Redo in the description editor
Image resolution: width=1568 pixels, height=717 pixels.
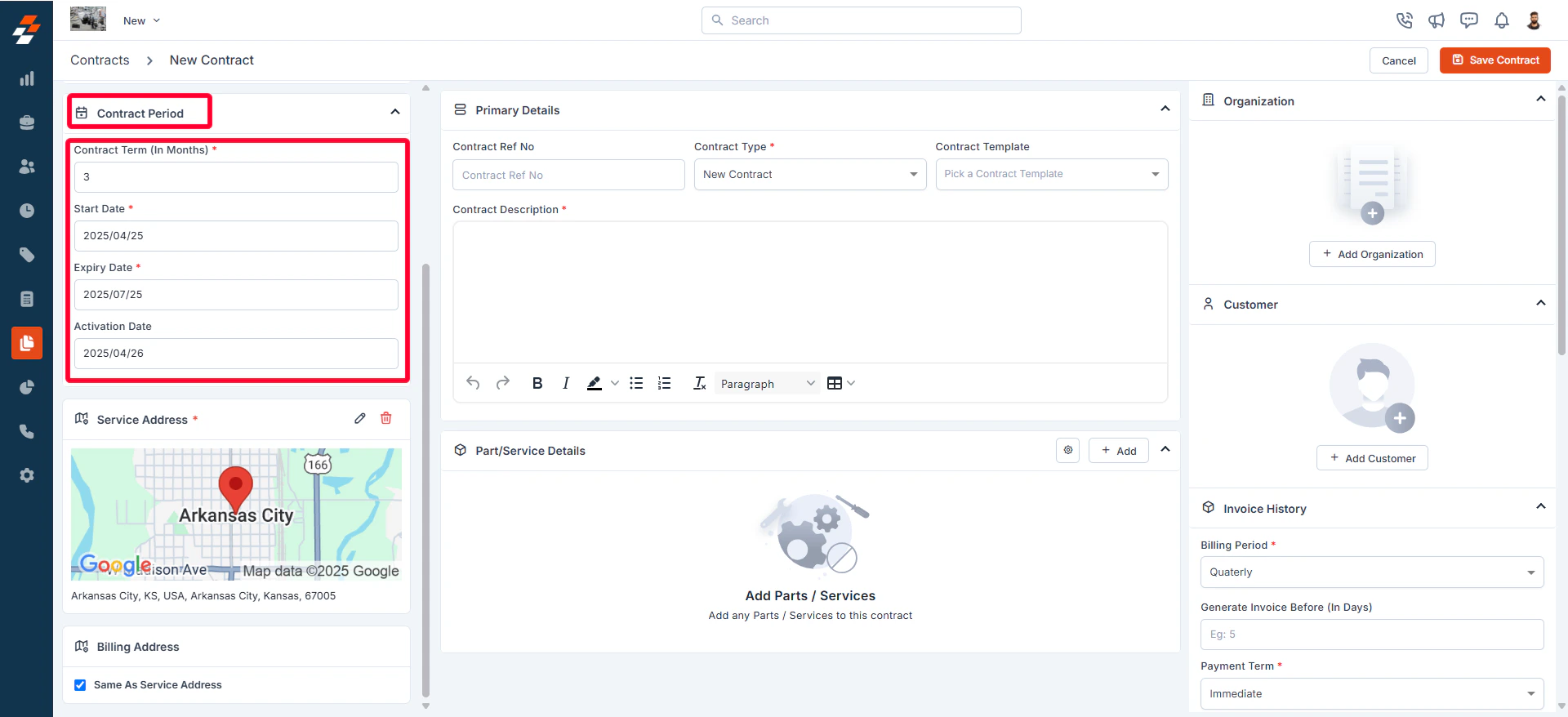click(503, 383)
